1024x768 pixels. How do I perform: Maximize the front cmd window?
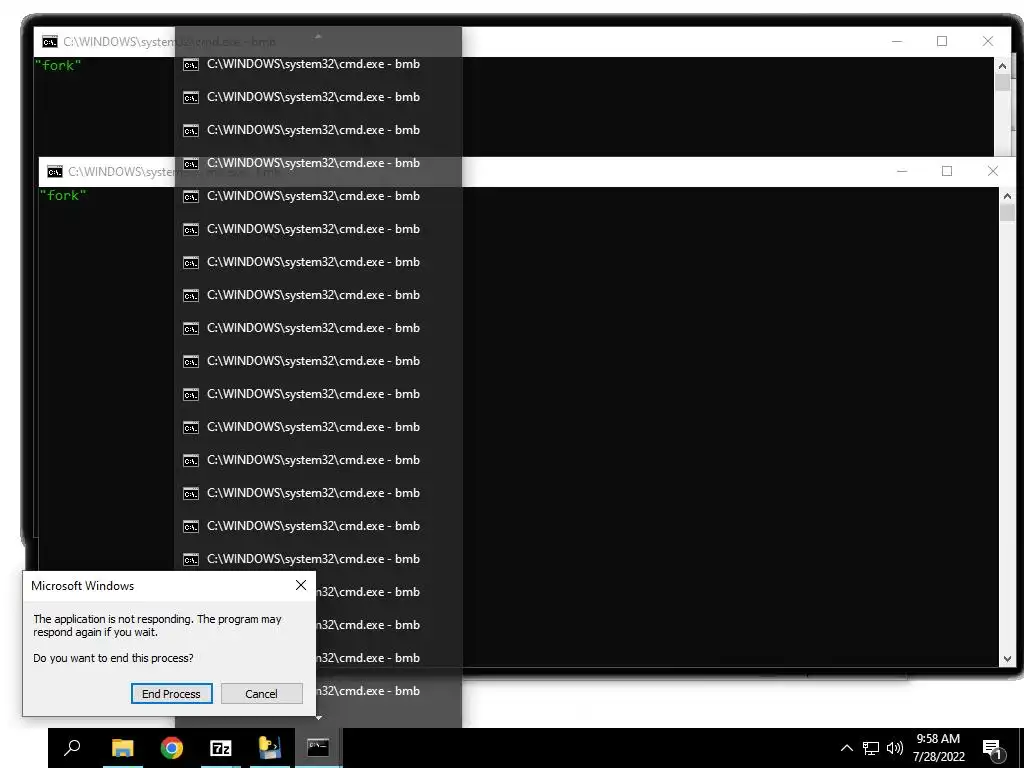pos(947,171)
